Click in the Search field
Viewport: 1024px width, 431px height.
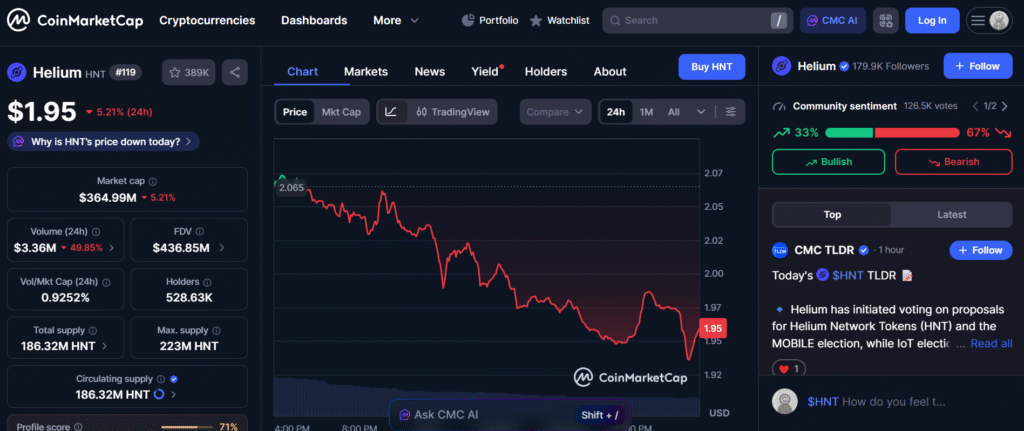(x=697, y=20)
